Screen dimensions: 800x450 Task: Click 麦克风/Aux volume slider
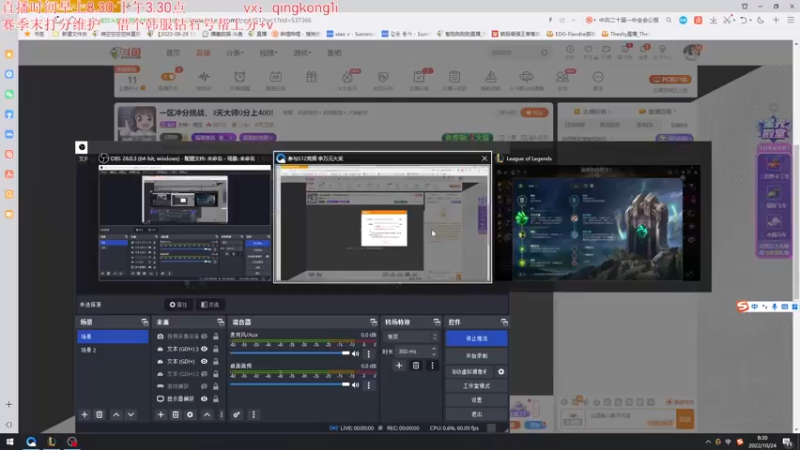pos(290,353)
